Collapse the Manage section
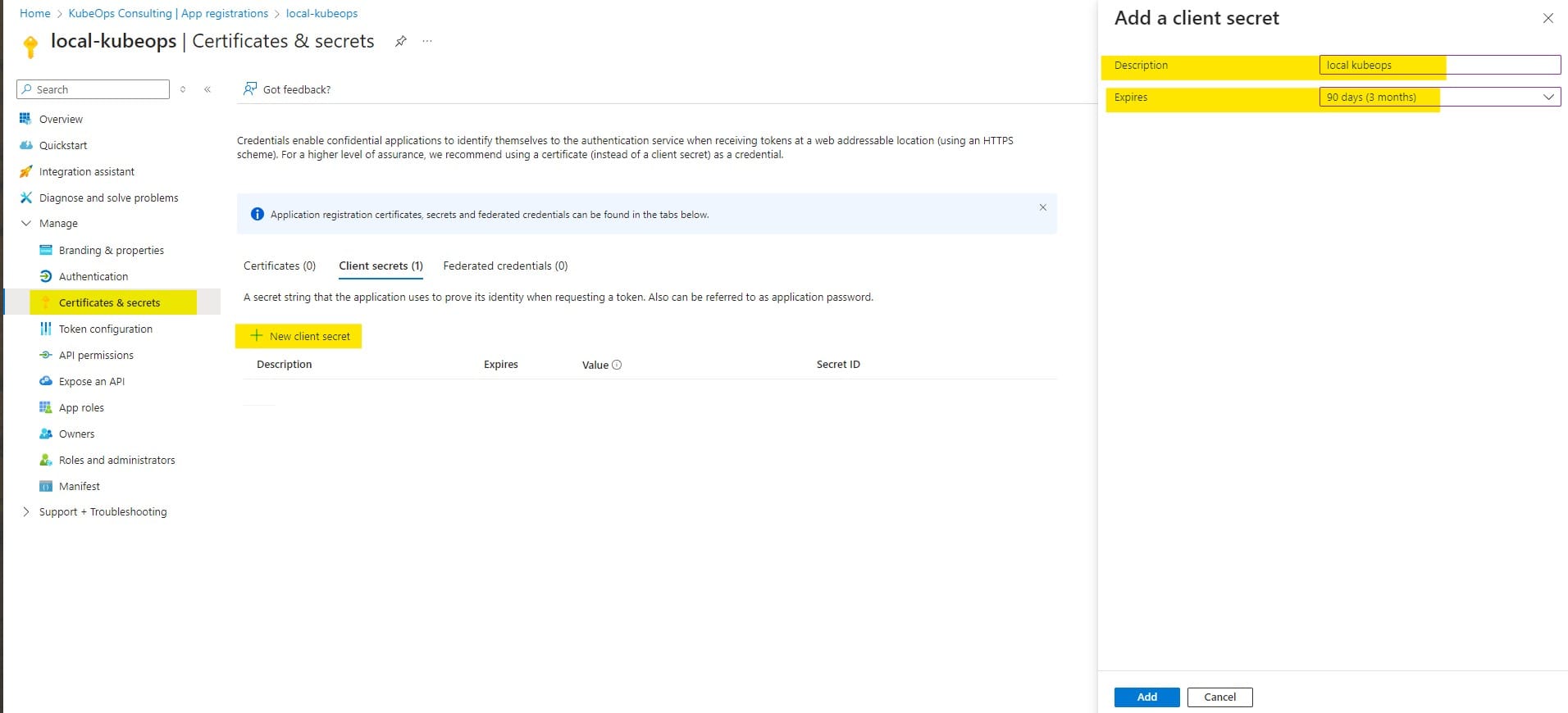This screenshot has width=1568, height=713. pyautogui.click(x=25, y=223)
